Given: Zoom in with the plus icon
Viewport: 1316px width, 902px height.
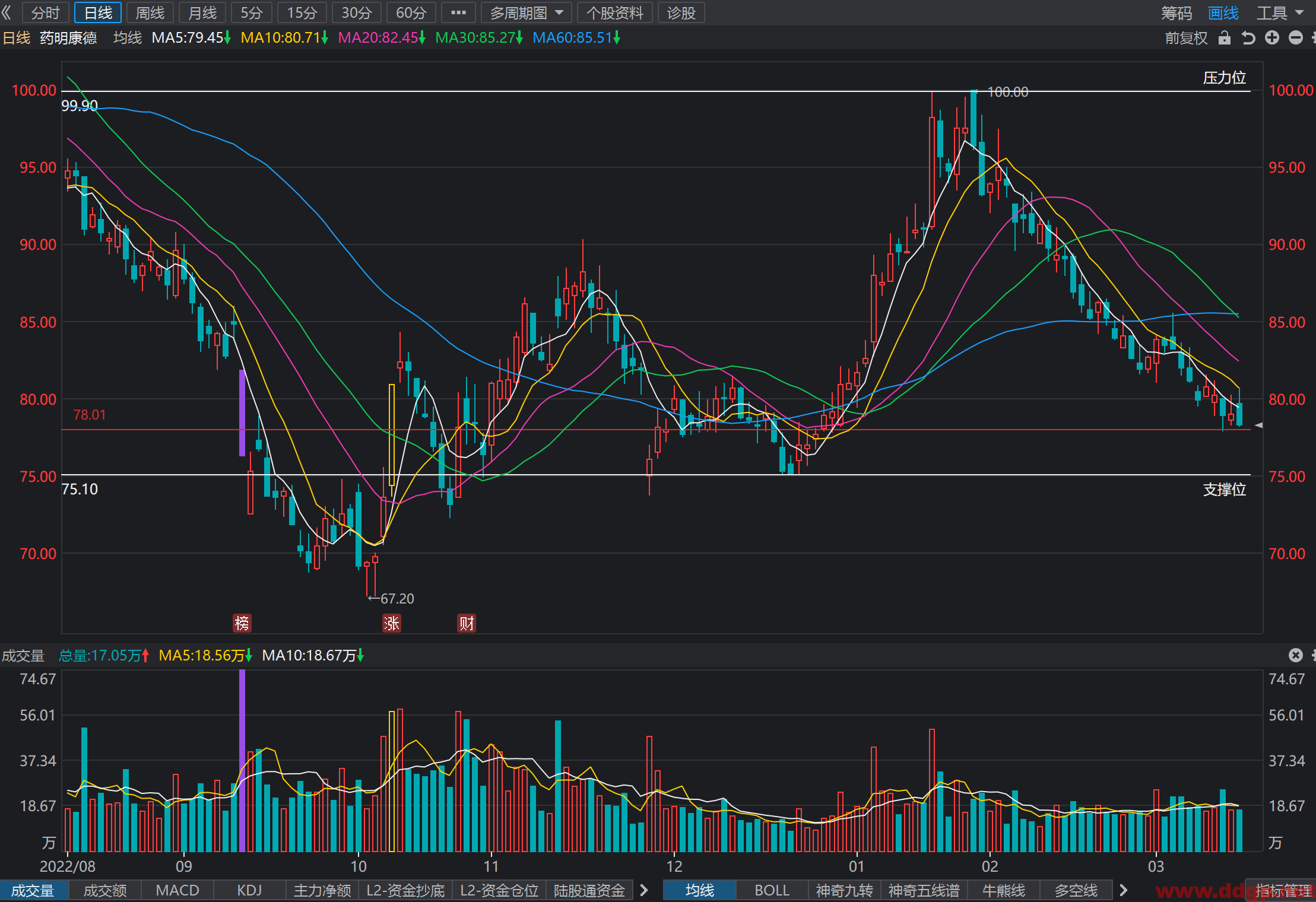Looking at the screenshot, I should (x=1271, y=38).
